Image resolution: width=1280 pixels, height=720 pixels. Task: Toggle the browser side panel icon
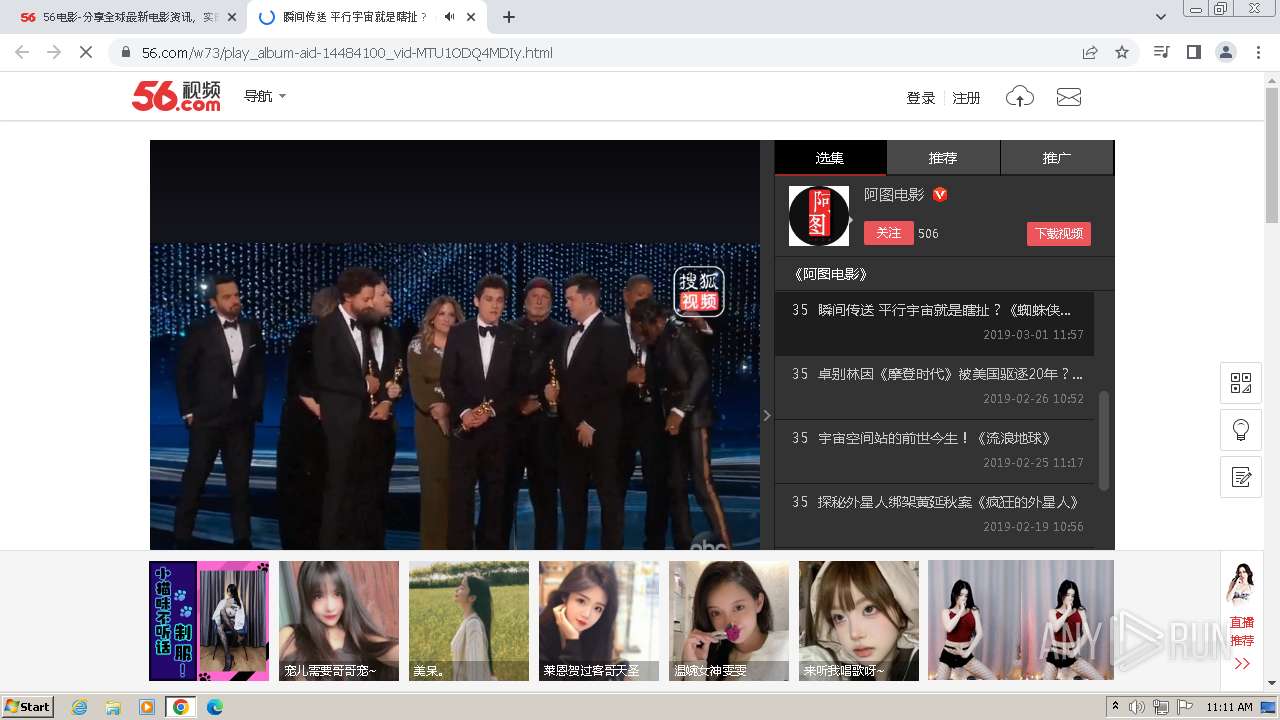[1193, 52]
